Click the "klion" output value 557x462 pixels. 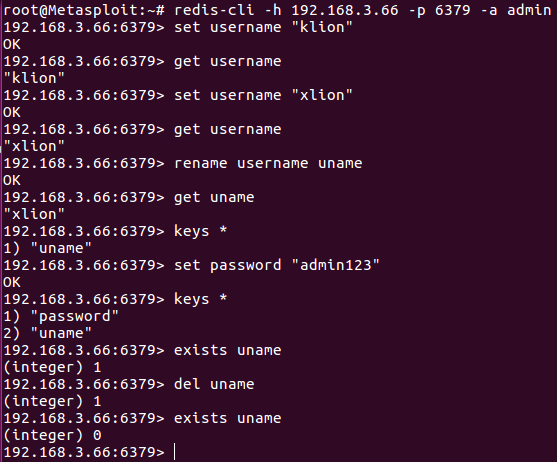[34, 78]
